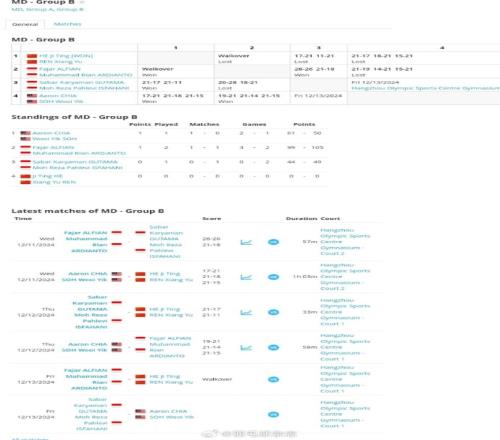Open Fajar ALFIAN link in group table
The image size is (500, 440).
[x=60, y=69]
